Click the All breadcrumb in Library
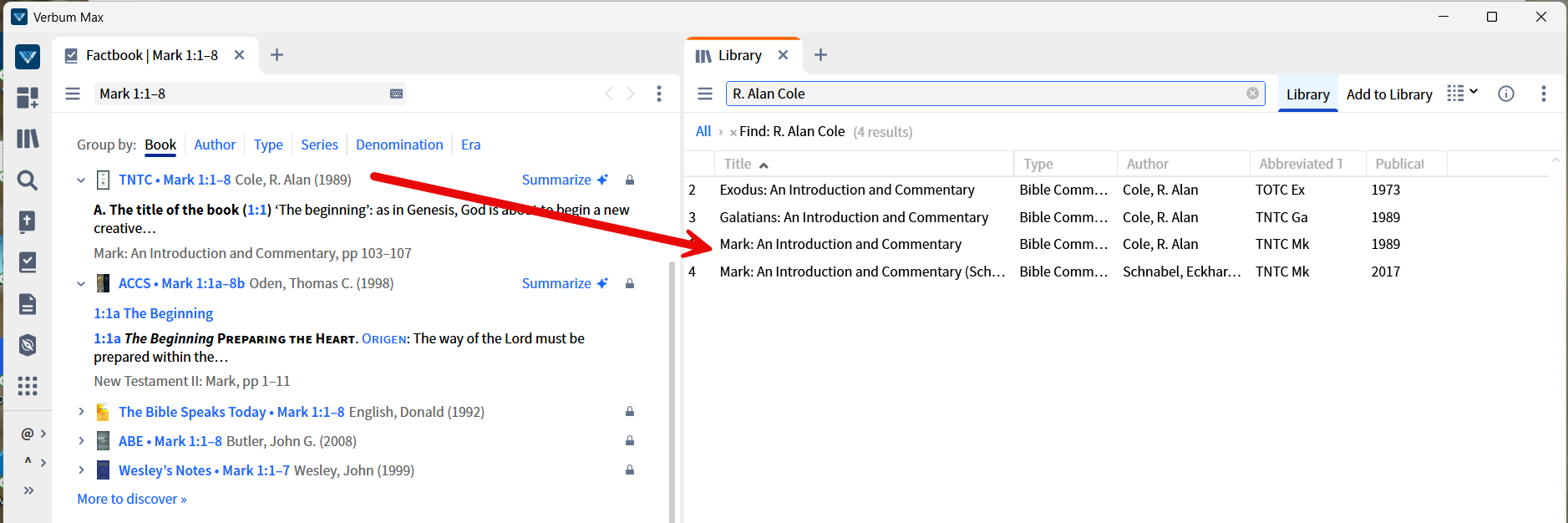The image size is (1568, 523). [703, 131]
